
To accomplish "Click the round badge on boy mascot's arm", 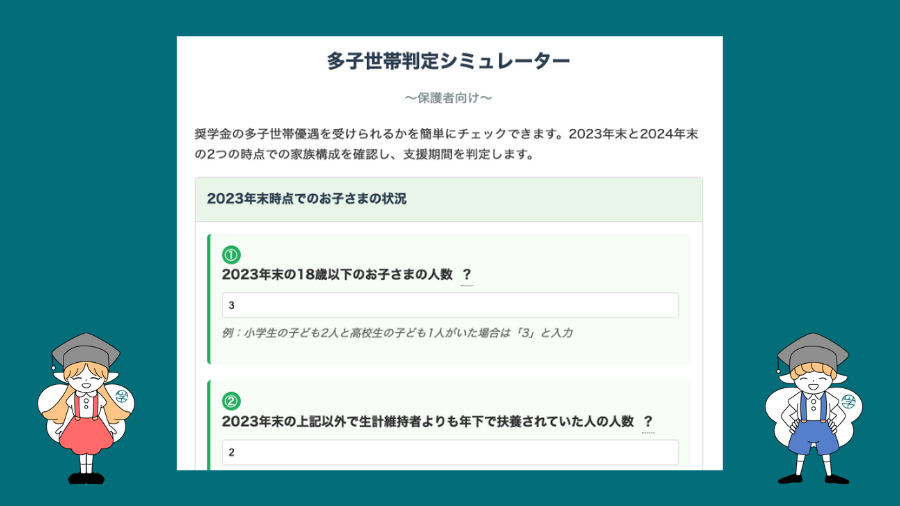I will click(x=849, y=402).
